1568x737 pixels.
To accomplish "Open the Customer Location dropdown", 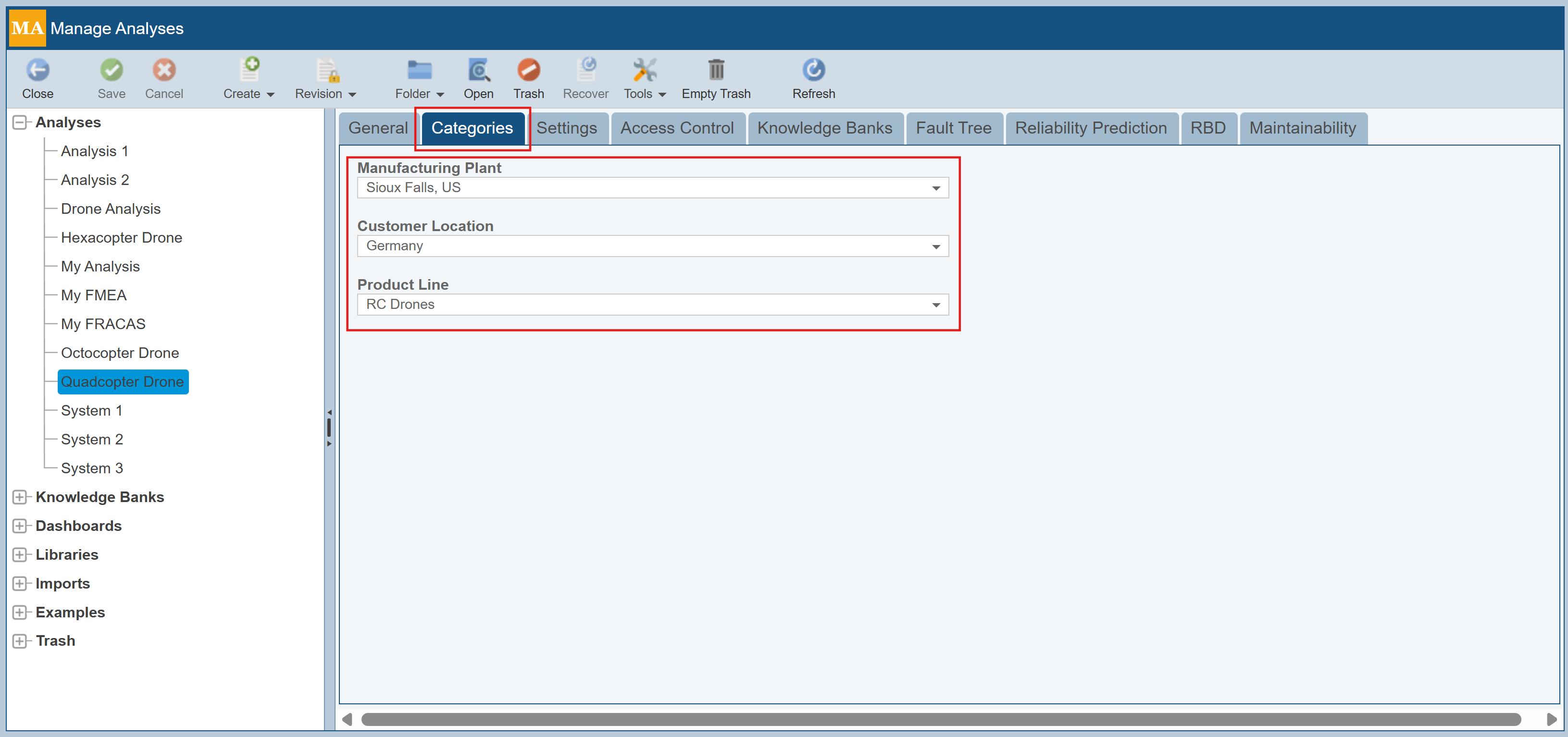I will pyautogui.click(x=935, y=246).
